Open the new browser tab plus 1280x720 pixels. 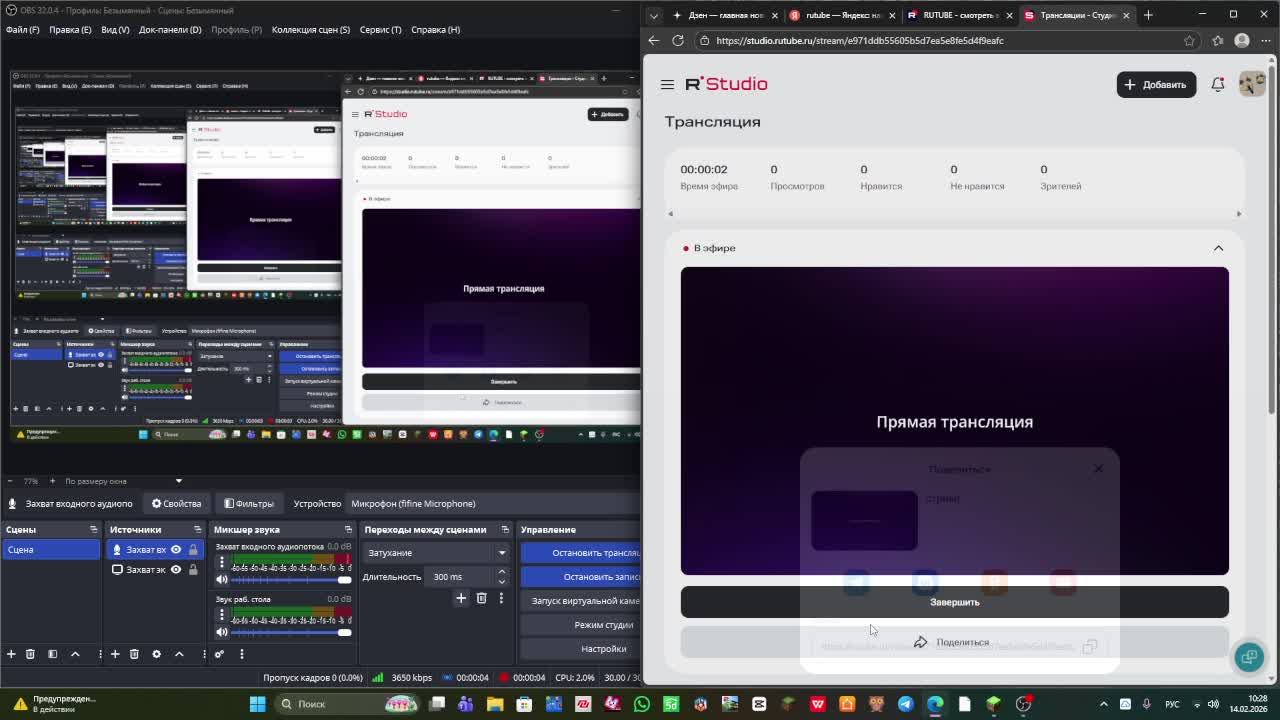click(x=1148, y=15)
